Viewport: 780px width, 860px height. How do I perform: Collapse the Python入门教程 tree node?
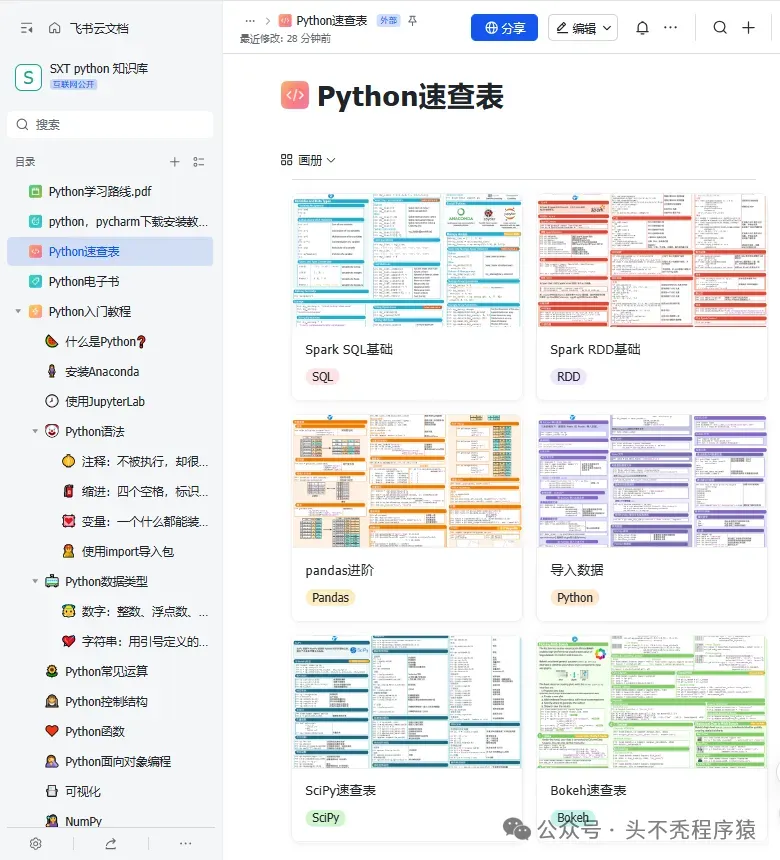18,312
